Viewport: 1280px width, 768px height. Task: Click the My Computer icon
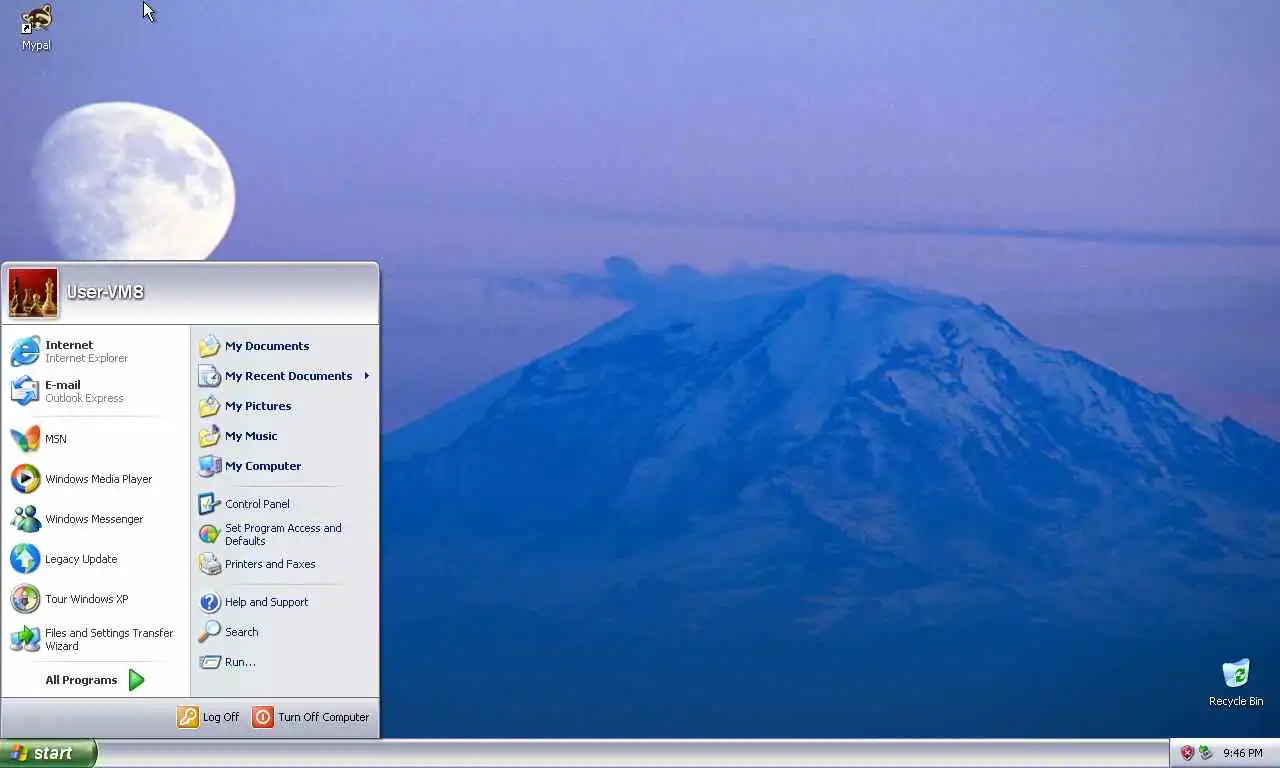tap(209, 466)
